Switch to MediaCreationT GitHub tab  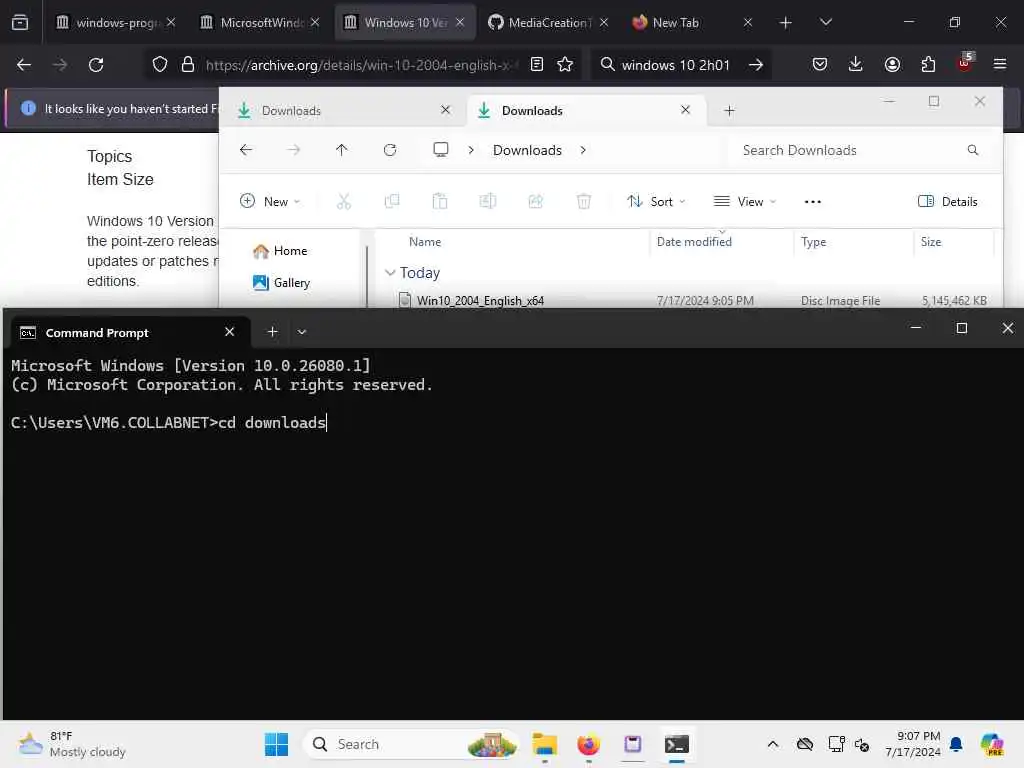[x=549, y=22]
